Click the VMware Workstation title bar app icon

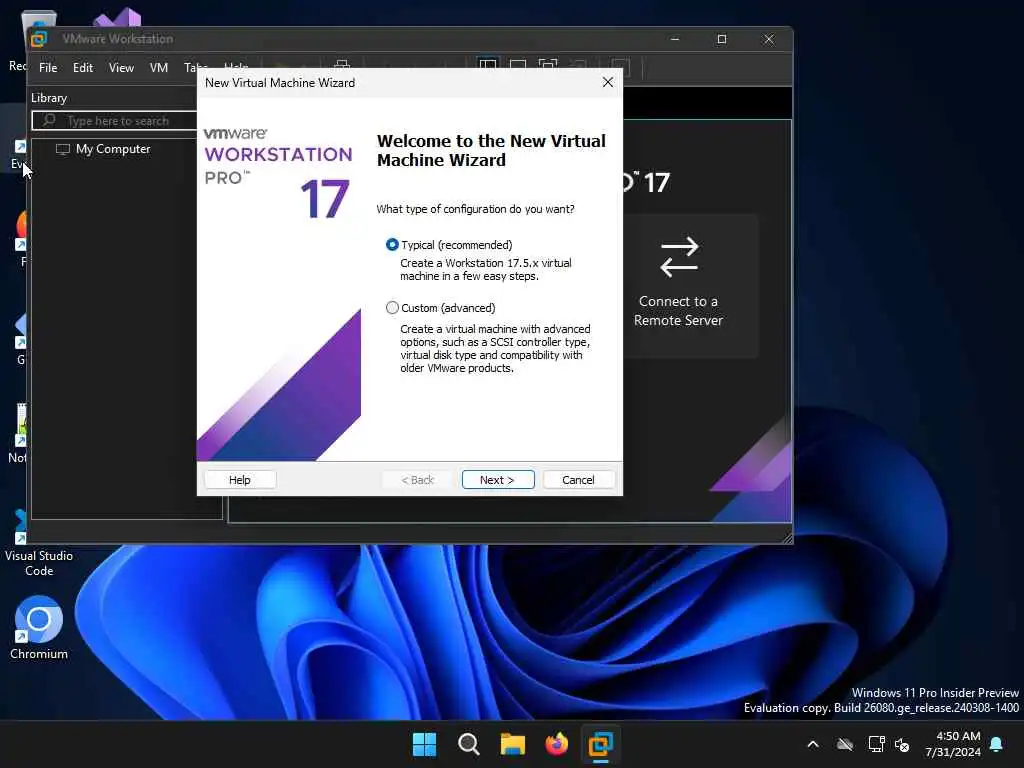pos(39,39)
